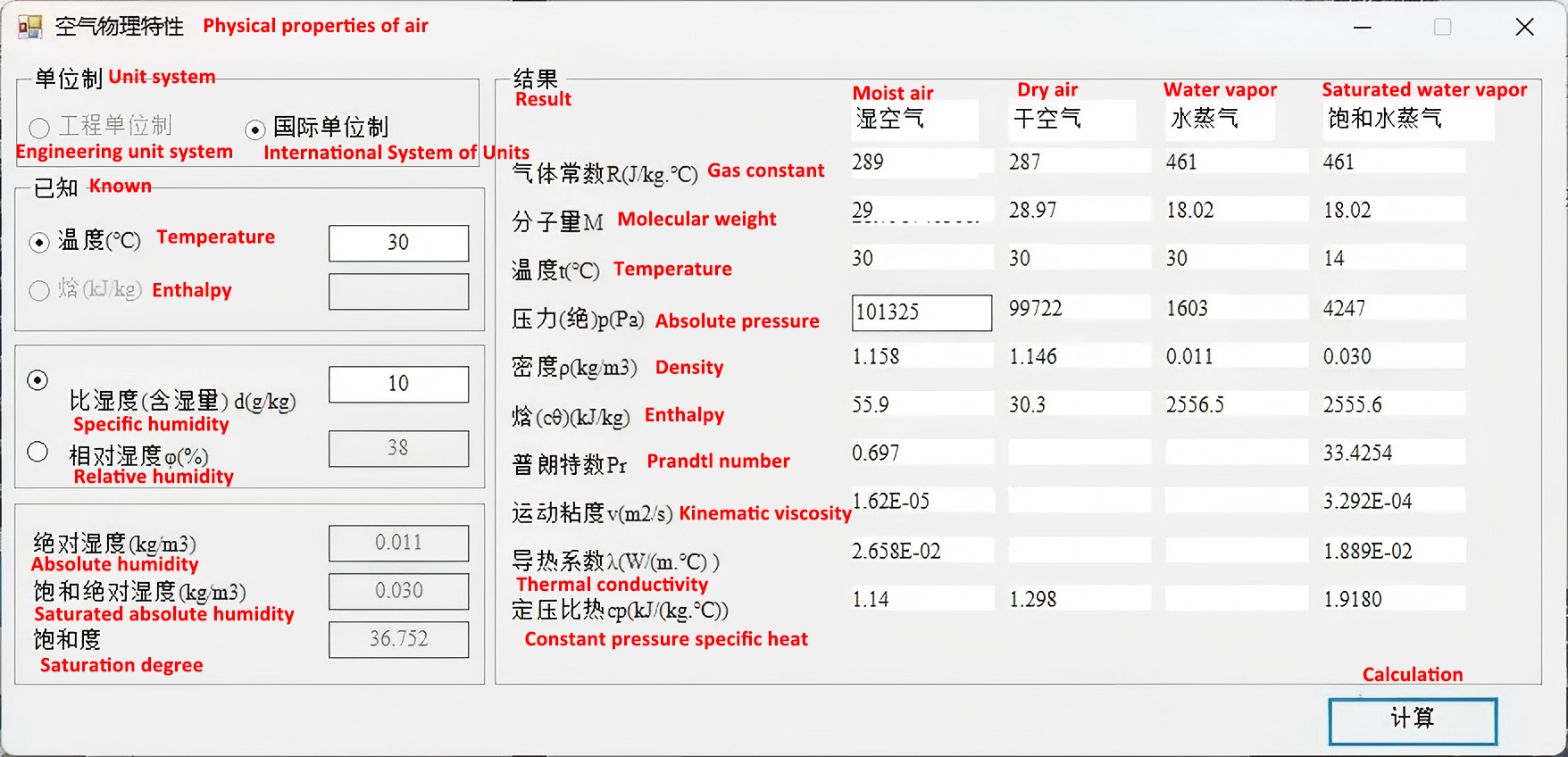Click the moist air enthalpy result 55.9

click(922, 404)
